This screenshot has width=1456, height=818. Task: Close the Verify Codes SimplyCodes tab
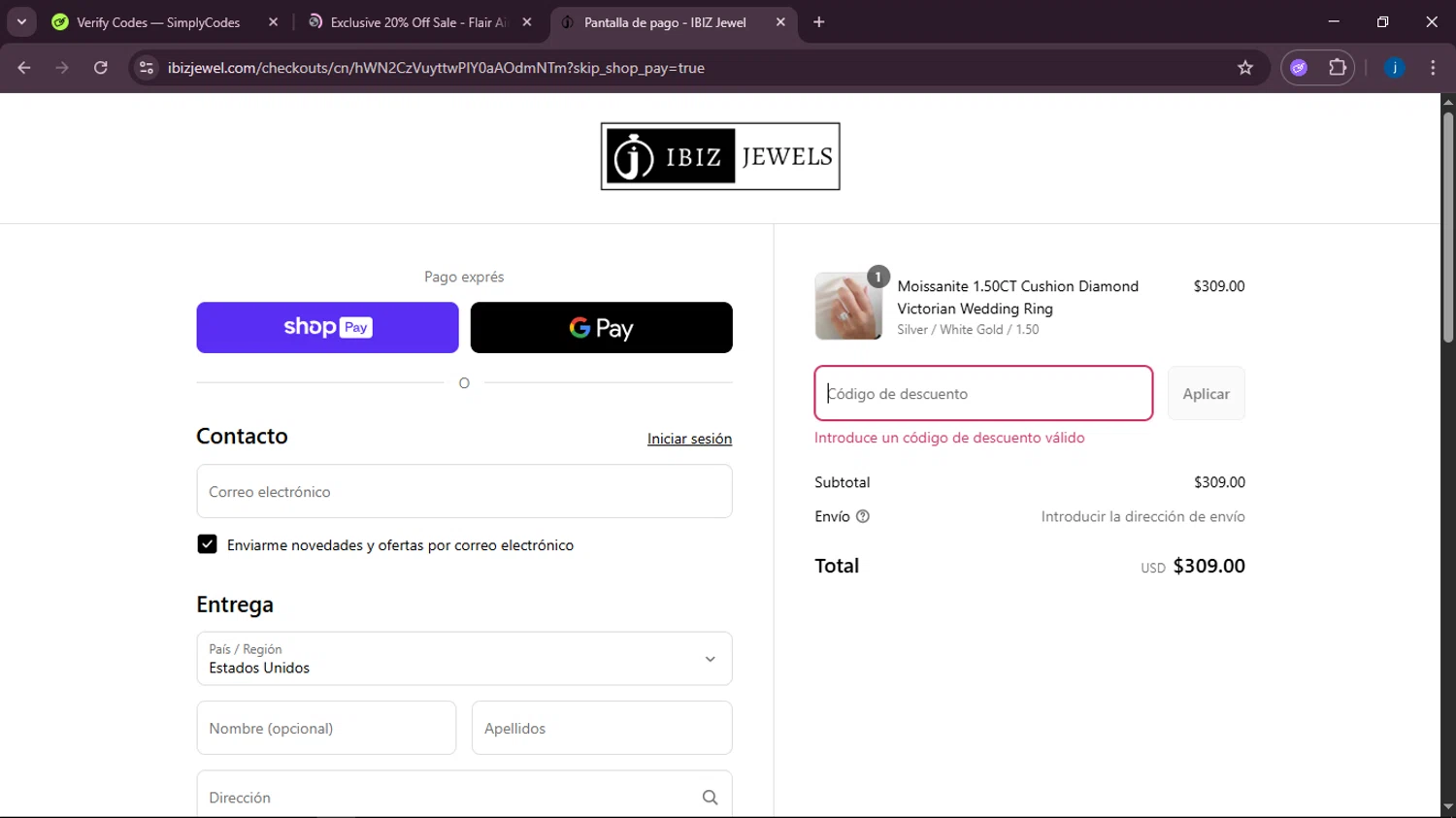click(x=273, y=21)
